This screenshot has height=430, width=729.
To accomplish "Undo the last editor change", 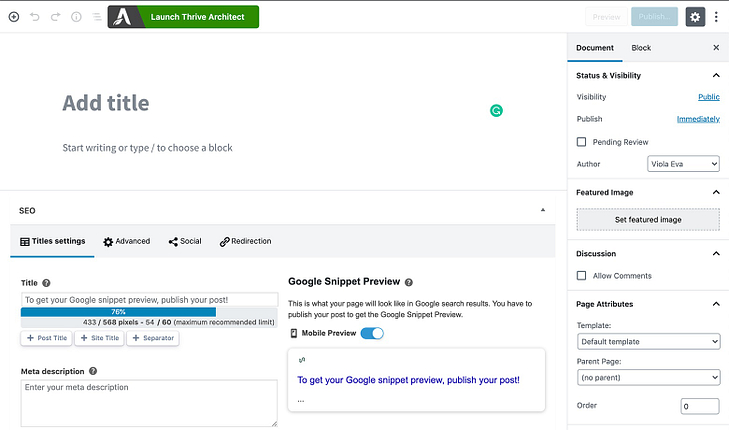I will tap(35, 17).
